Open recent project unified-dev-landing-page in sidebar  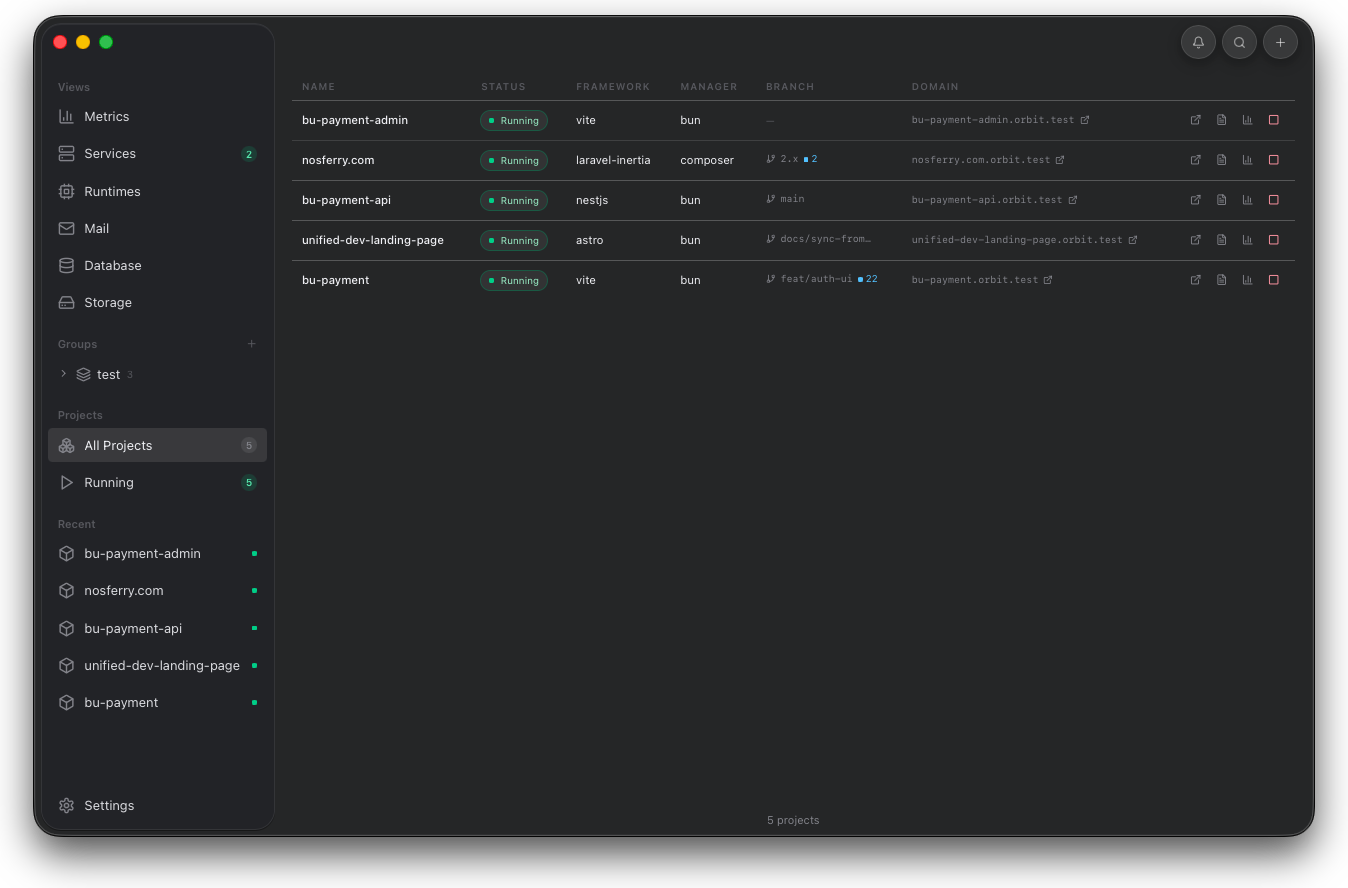coord(157,665)
